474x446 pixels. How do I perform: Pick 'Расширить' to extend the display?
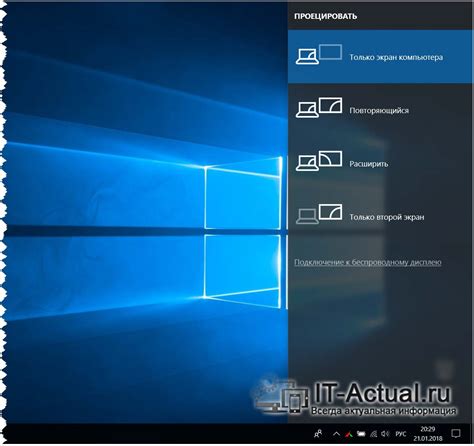click(x=380, y=163)
